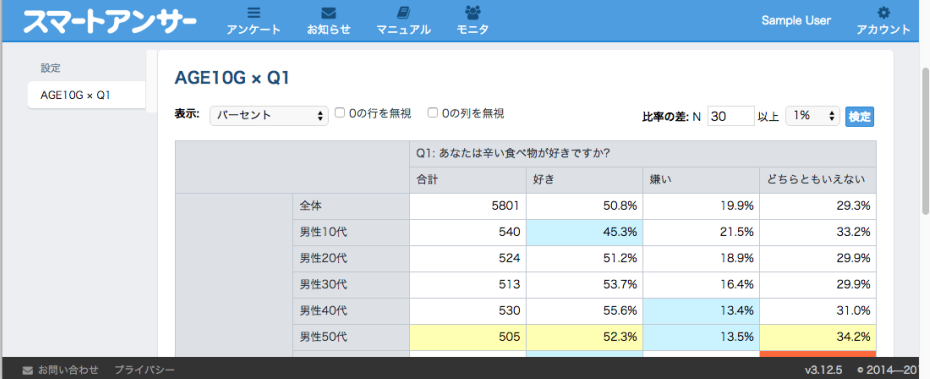
Task: Click the 検定 button
Action: click(x=859, y=116)
